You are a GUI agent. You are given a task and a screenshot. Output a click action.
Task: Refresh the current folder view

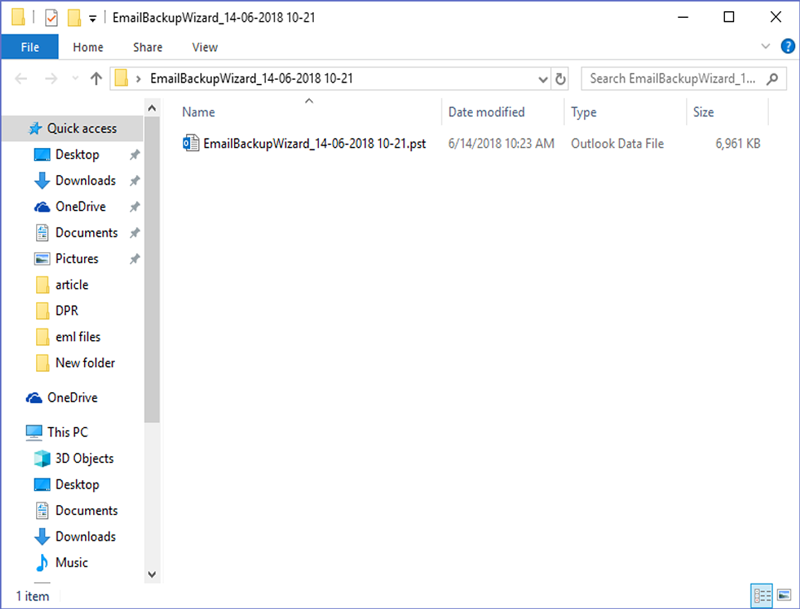pyautogui.click(x=560, y=79)
